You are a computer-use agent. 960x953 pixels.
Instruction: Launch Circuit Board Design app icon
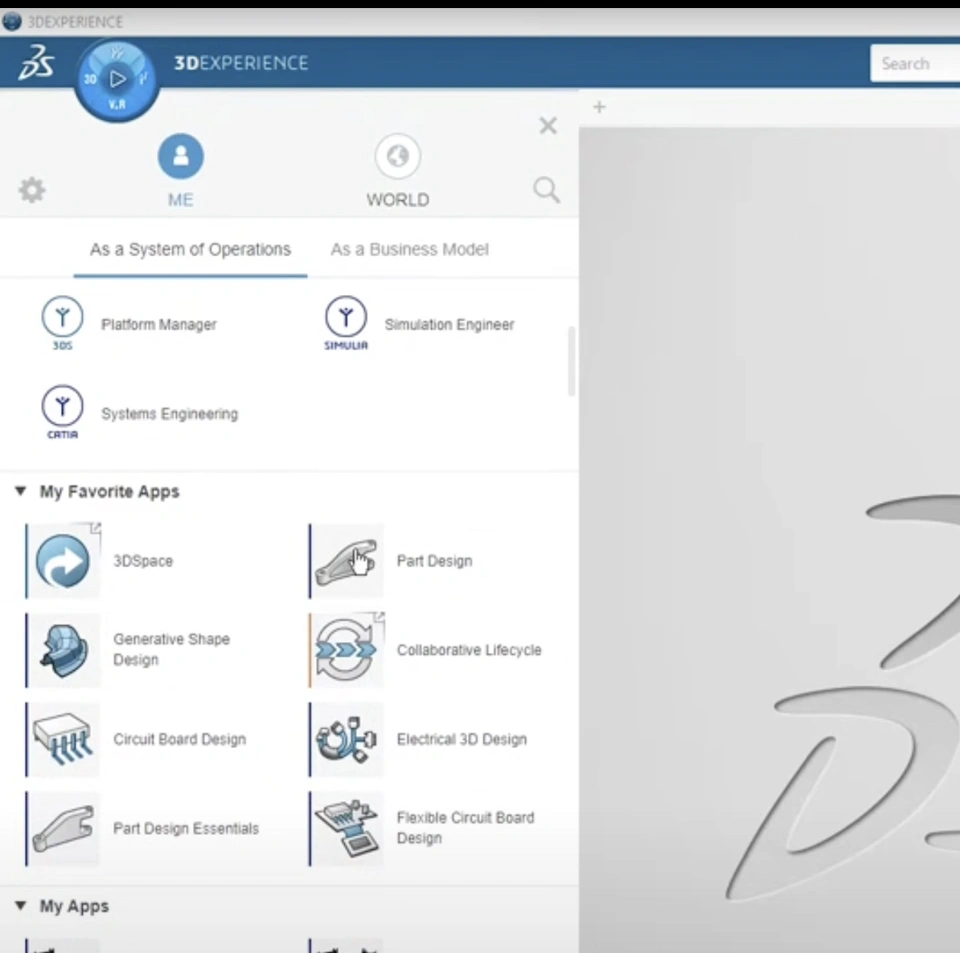tap(64, 739)
